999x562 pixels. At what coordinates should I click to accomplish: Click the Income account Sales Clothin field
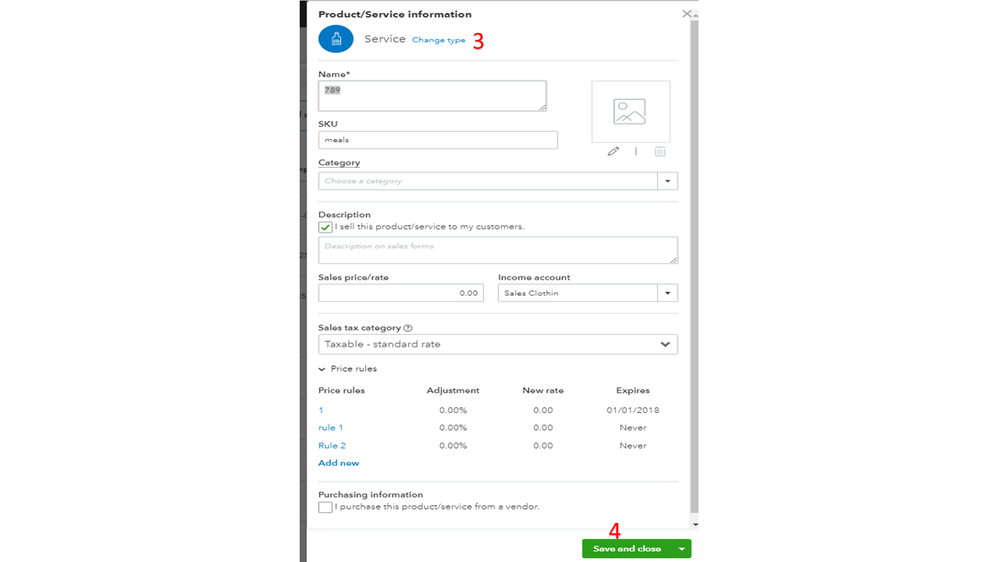pos(578,293)
